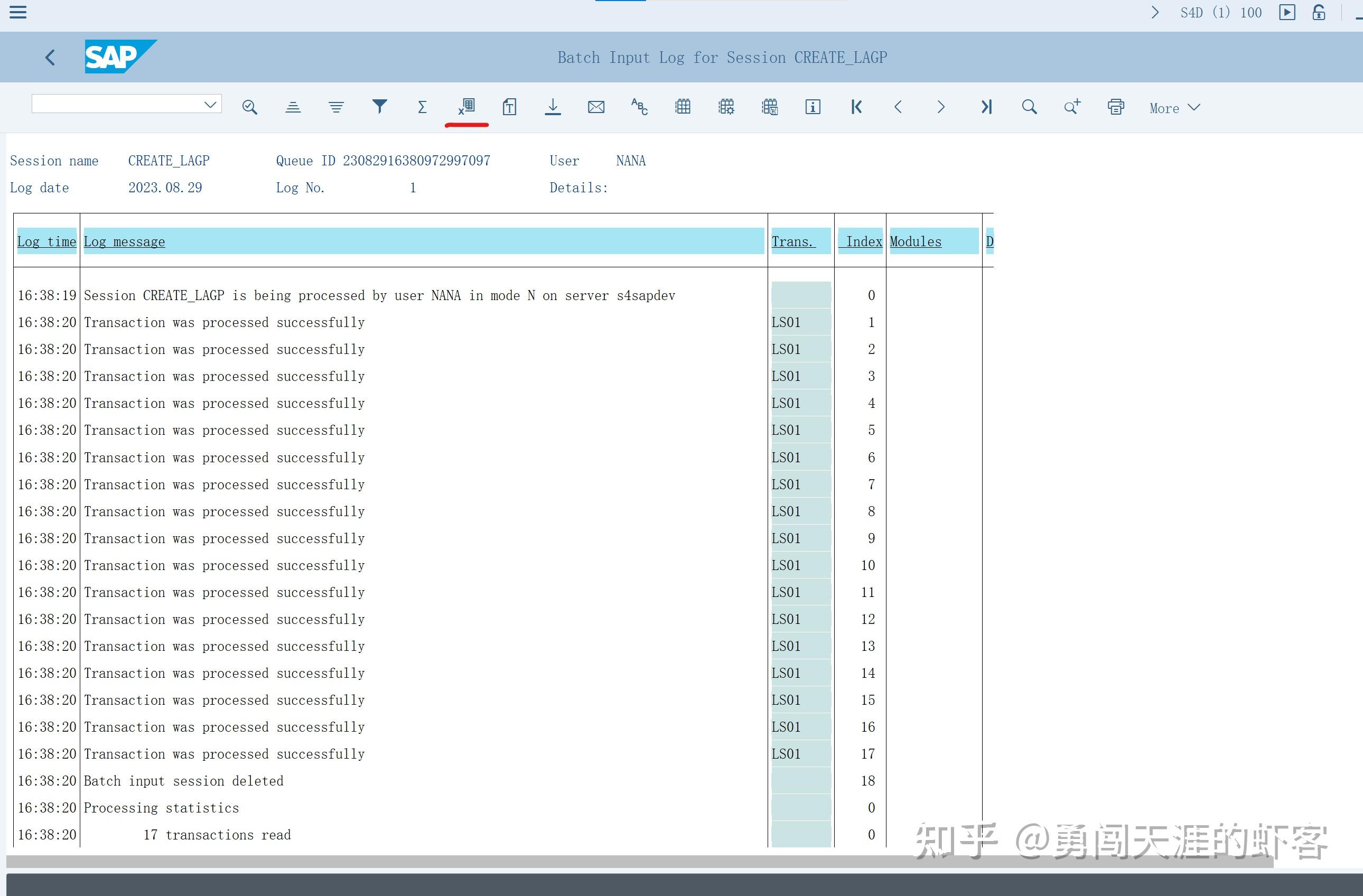Send the log via mail
The width and height of the screenshot is (1363, 896).
596,107
